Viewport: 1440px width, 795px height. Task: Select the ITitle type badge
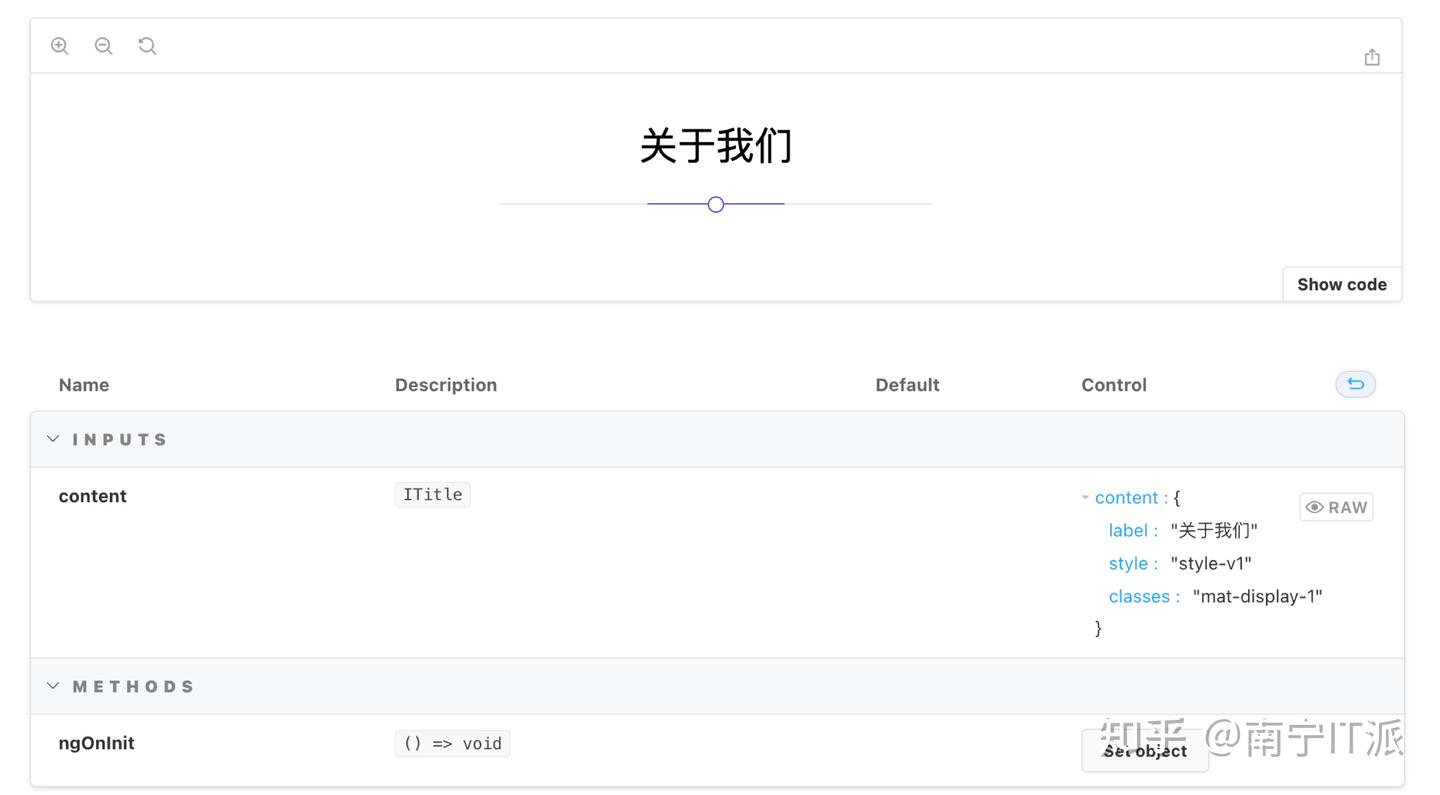point(432,495)
